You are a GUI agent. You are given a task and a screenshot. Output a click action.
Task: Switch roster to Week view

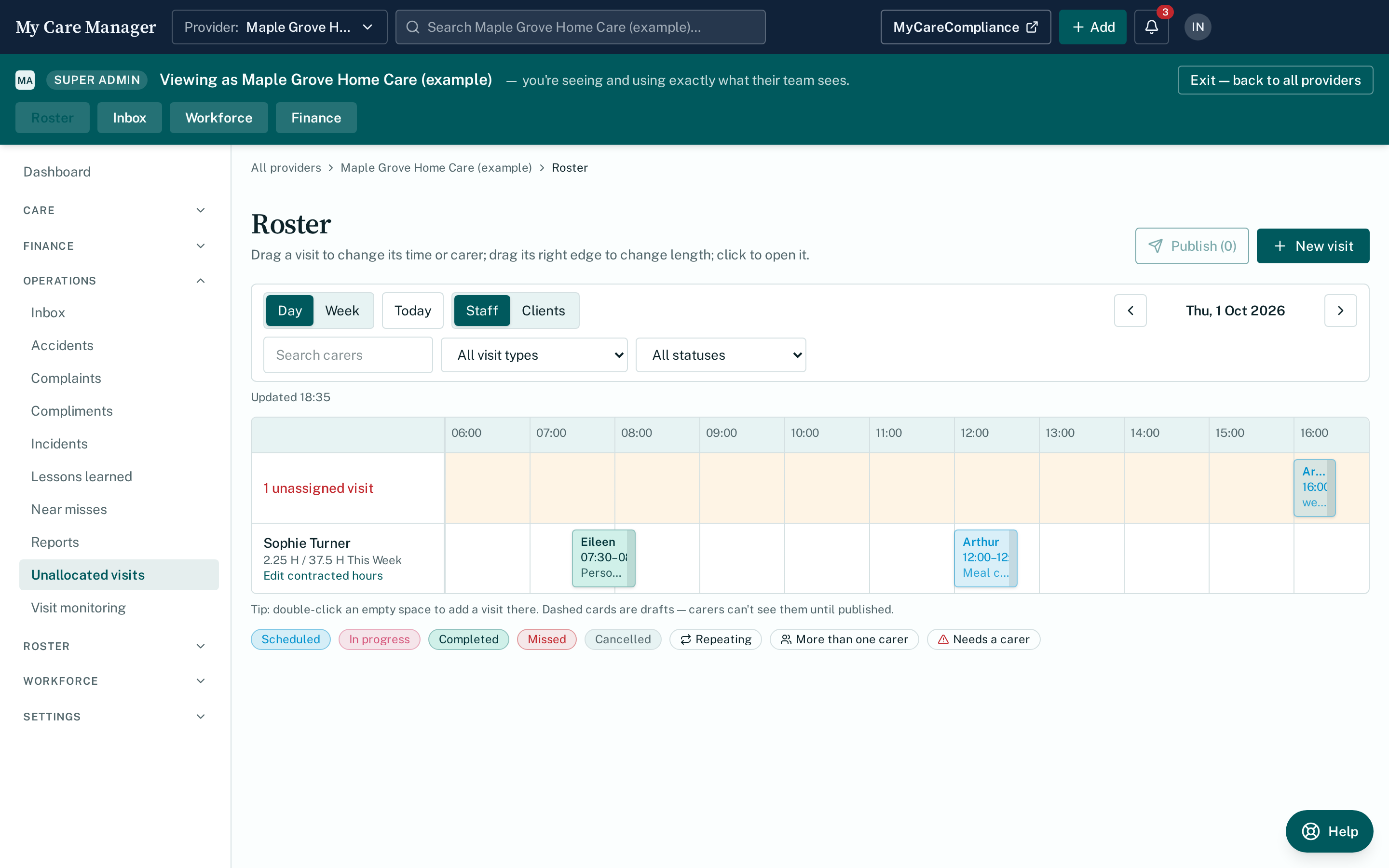tap(341, 311)
